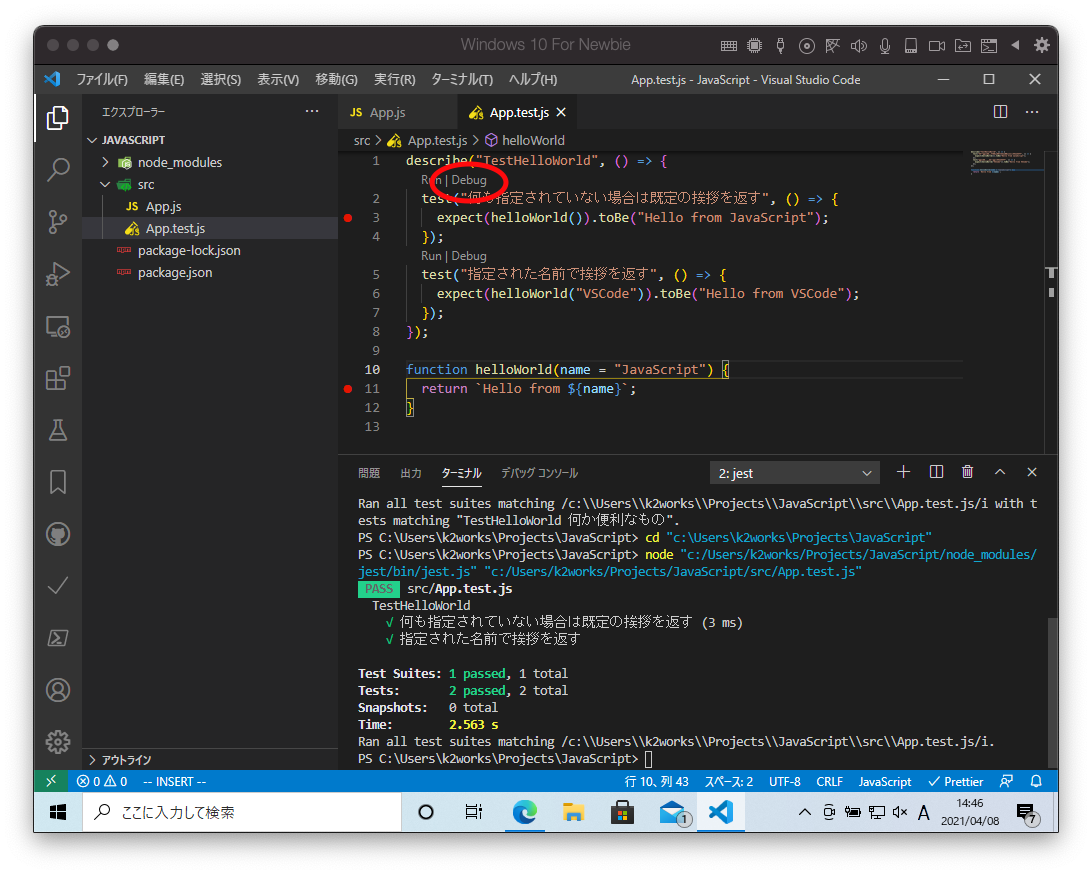This screenshot has width=1092, height=874.
Task: Toggle breakpoint on line 3
Action: point(347,217)
